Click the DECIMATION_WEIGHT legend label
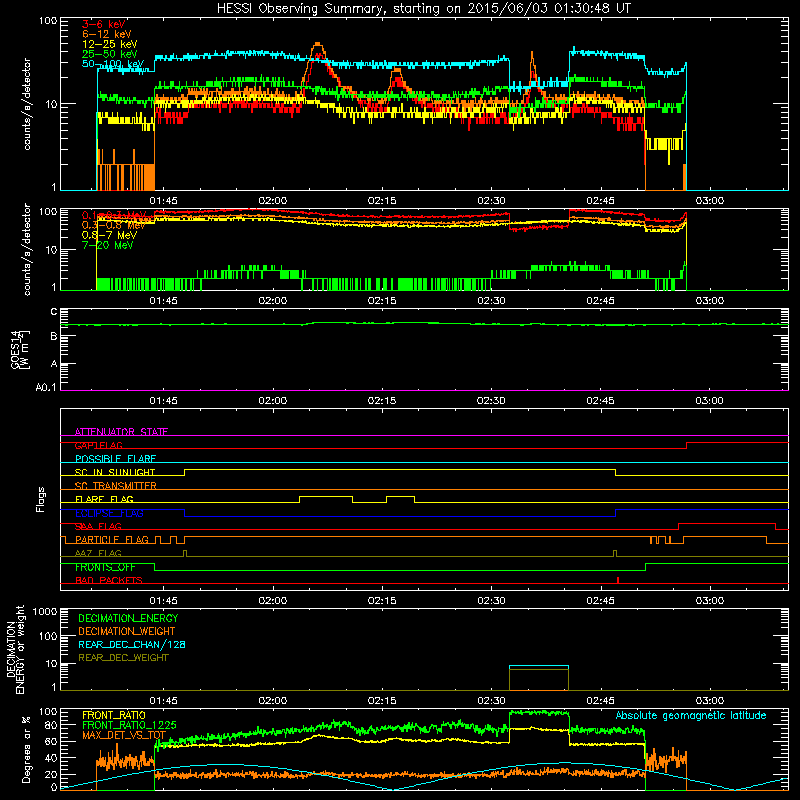Image resolution: width=800 pixels, height=800 pixels. pos(127,631)
